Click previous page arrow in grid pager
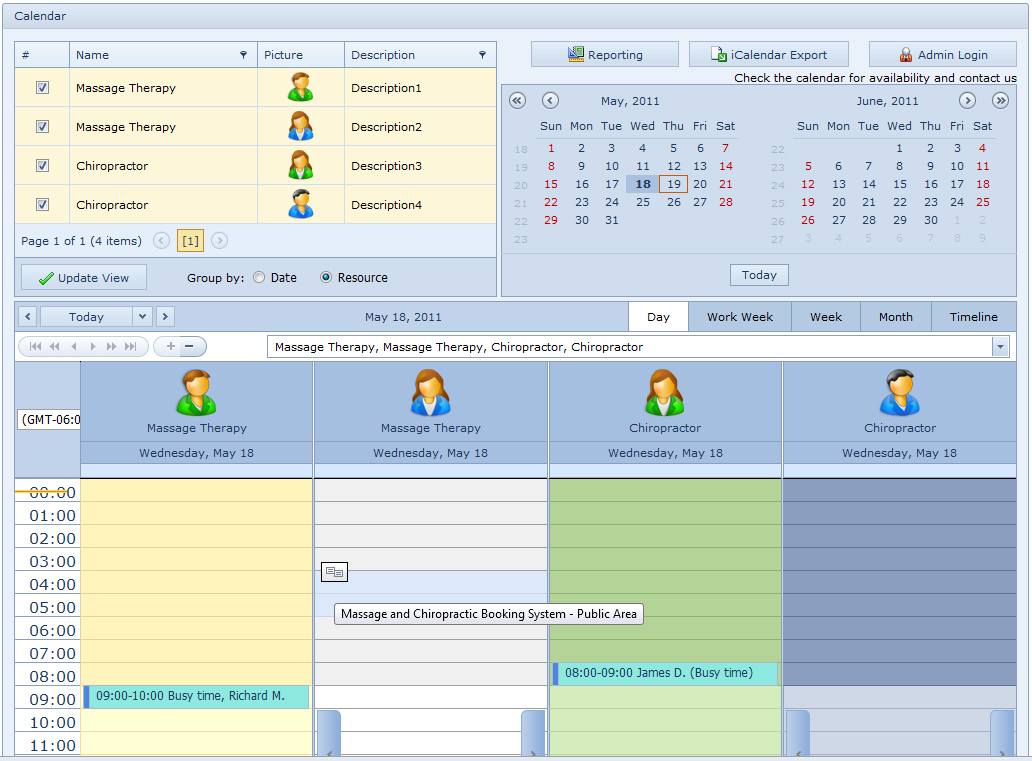This screenshot has width=1032, height=761. pos(161,241)
